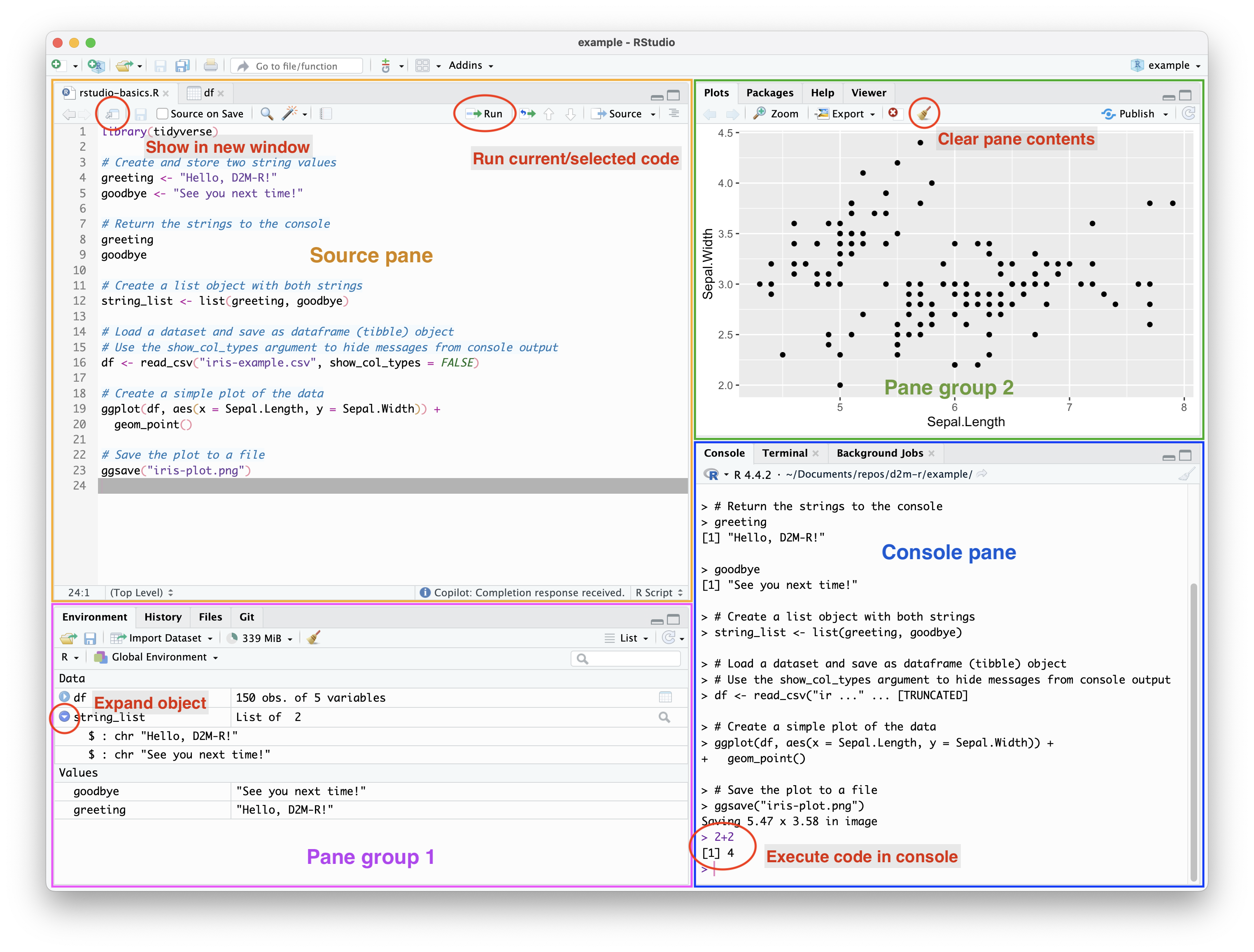Enable Source on Save checkbox
This screenshot has height=952, width=1254.
pos(163,114)
